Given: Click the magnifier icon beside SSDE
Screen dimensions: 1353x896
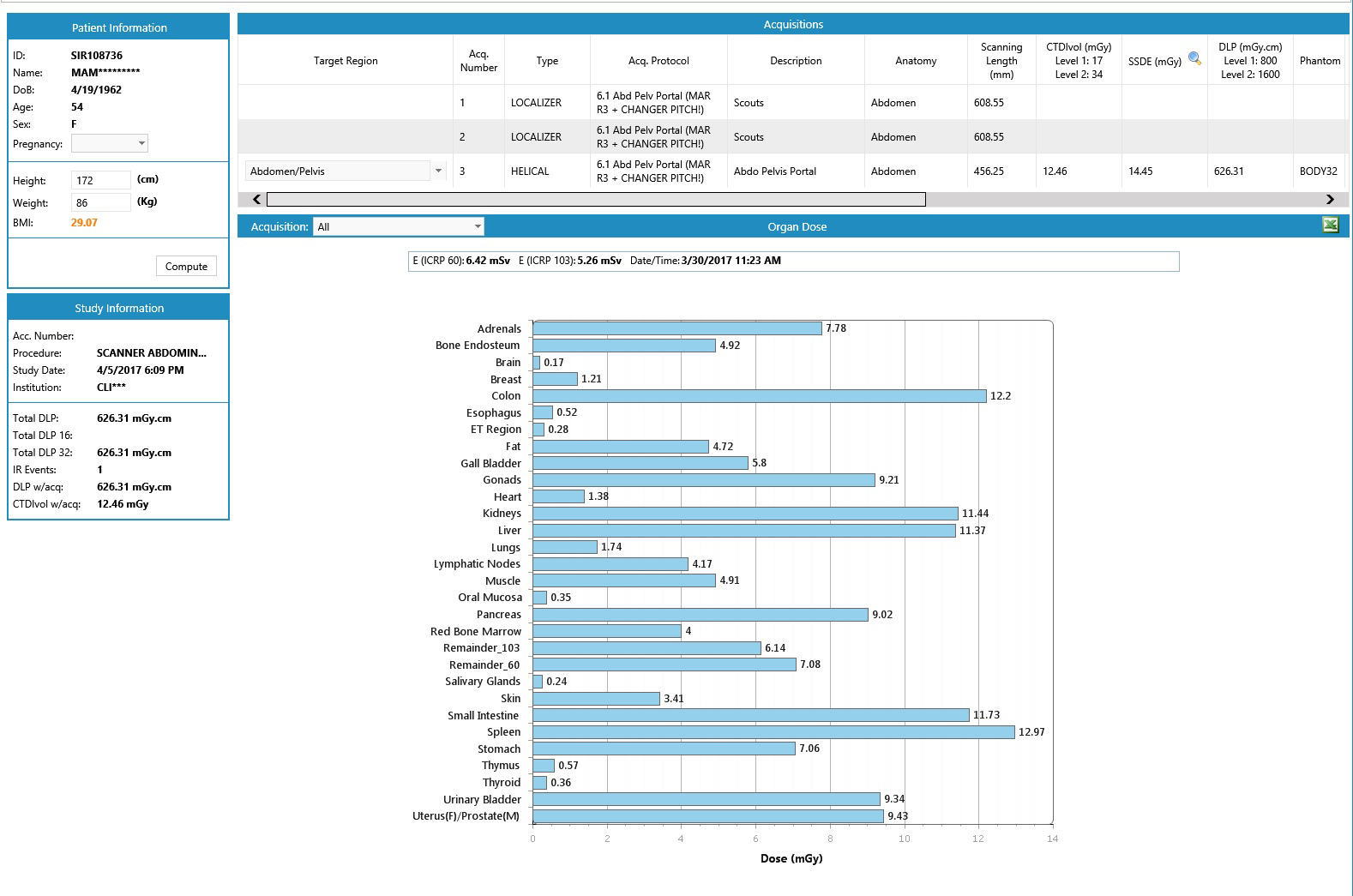Looking at the screenshot, I should click(x=1194, y=59).
